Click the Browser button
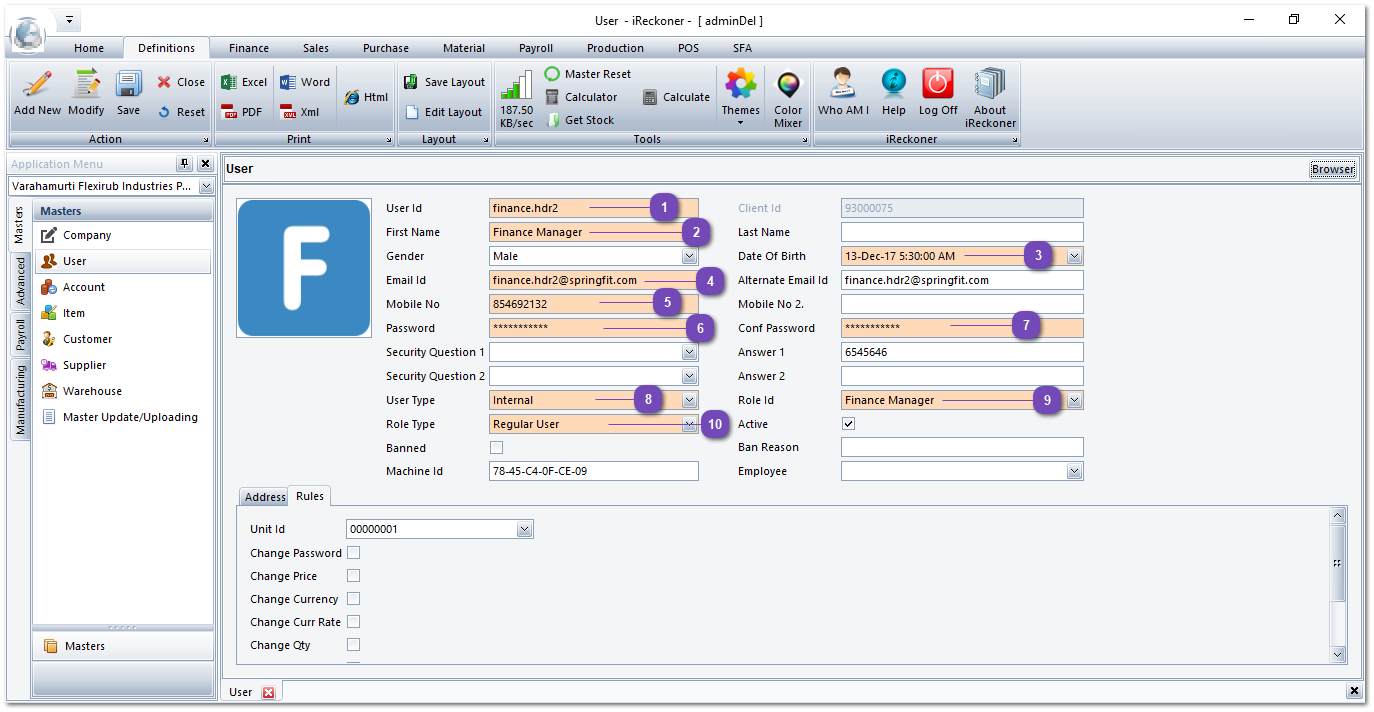Viewport: 1374px width, 712px height. 1332,169
